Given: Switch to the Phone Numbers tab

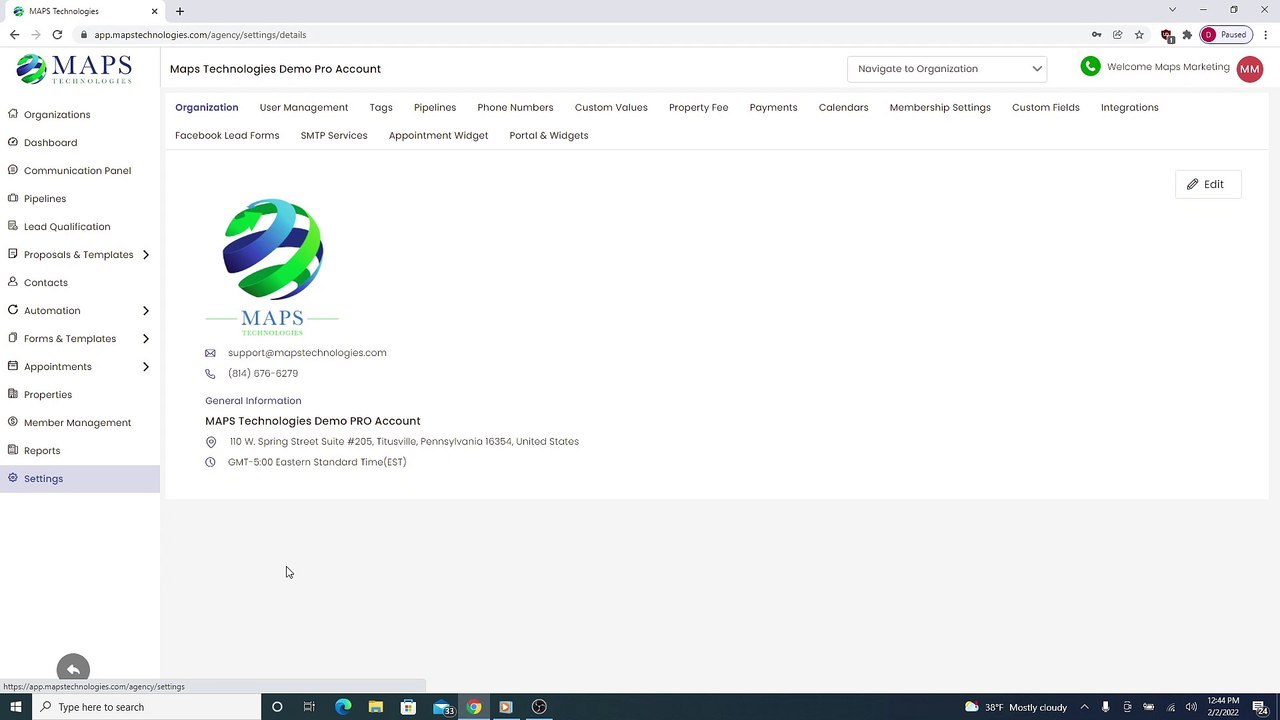Looking at the screenshot, I should point(515,107).
